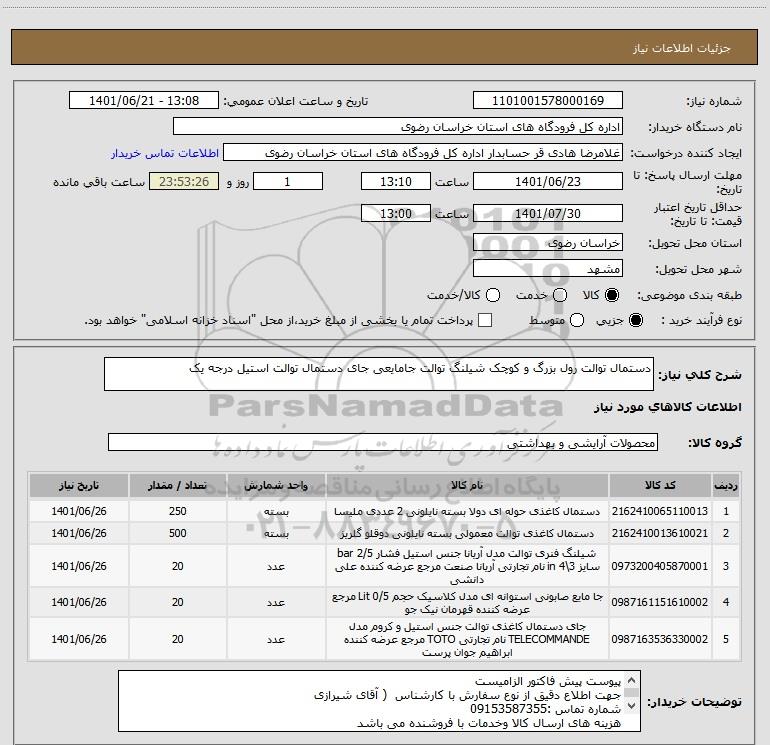Click the phone number 09153587355 in notes
The height and width of the screenshot is (745, 770).
coord(508,709)
